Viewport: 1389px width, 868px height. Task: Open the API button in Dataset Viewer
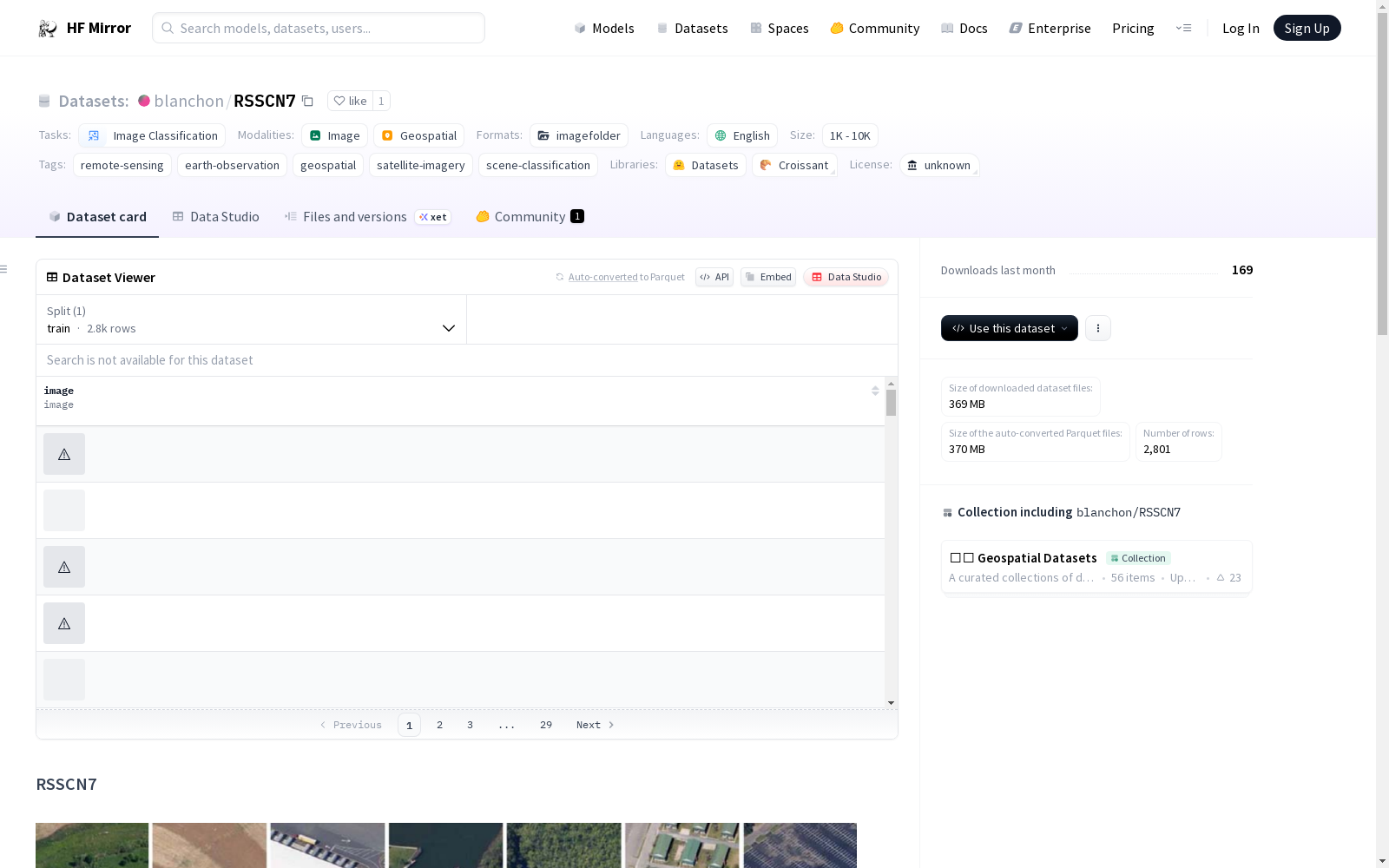[714, 277]
